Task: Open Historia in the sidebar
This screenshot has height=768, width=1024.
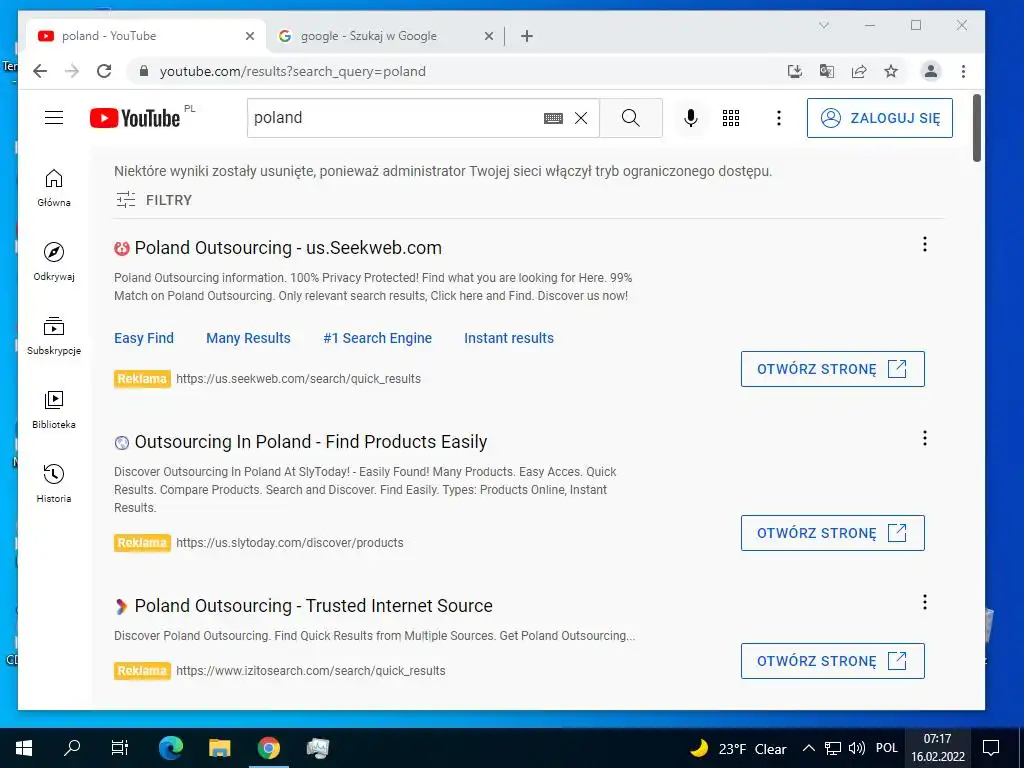Action: click(54, 483)
